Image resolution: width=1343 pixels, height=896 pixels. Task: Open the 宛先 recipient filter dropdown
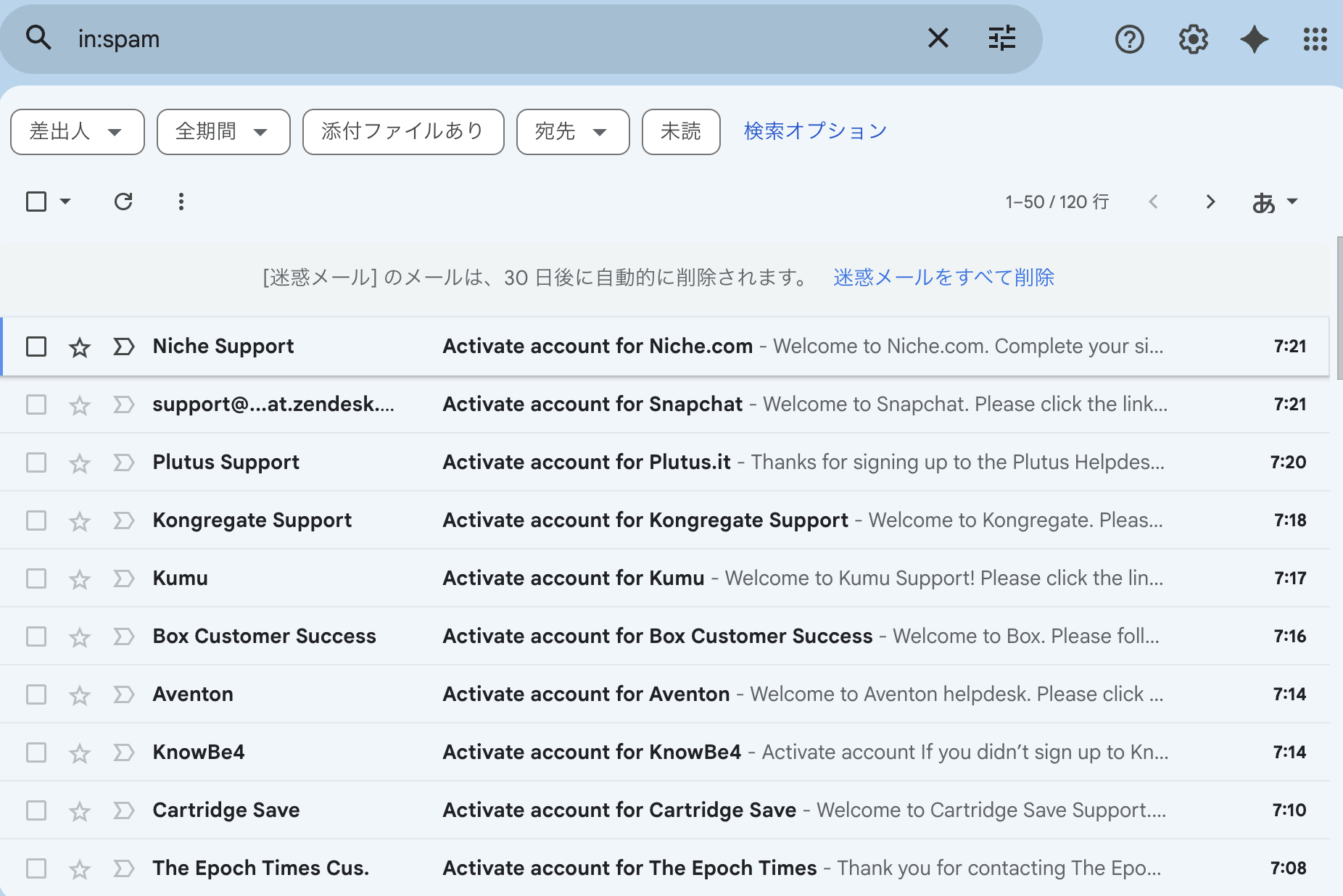pos(572,132)
